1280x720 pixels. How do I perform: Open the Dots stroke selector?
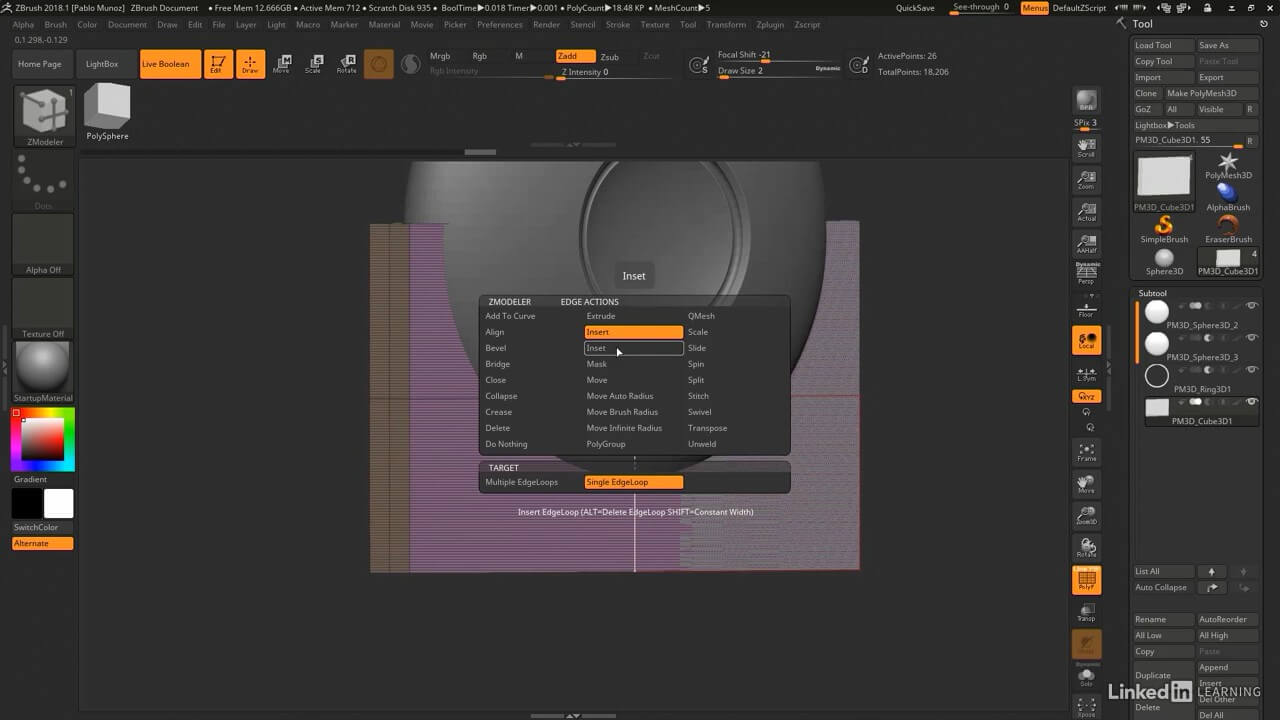click(x=43, y=178)
